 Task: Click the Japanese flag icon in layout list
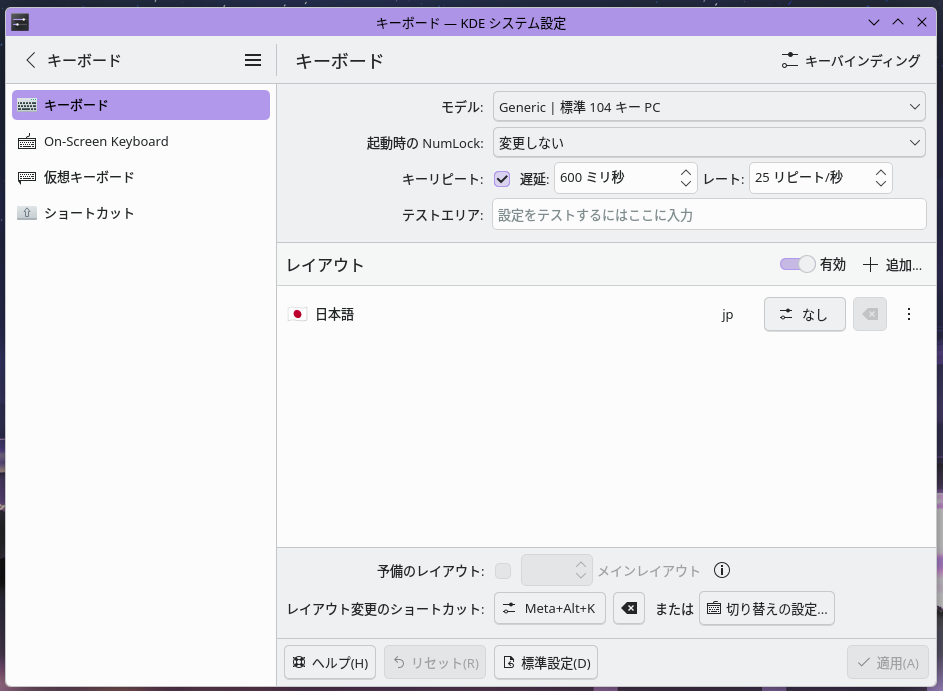(297, 314)
